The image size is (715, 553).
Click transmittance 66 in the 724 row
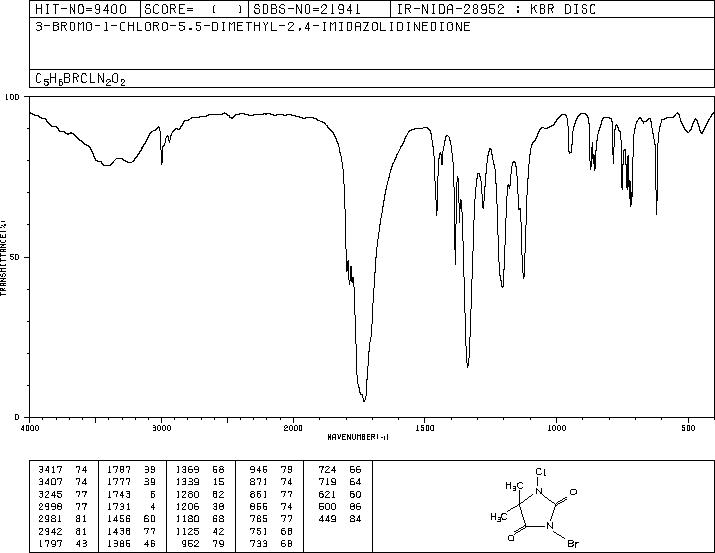coord(355,469)
